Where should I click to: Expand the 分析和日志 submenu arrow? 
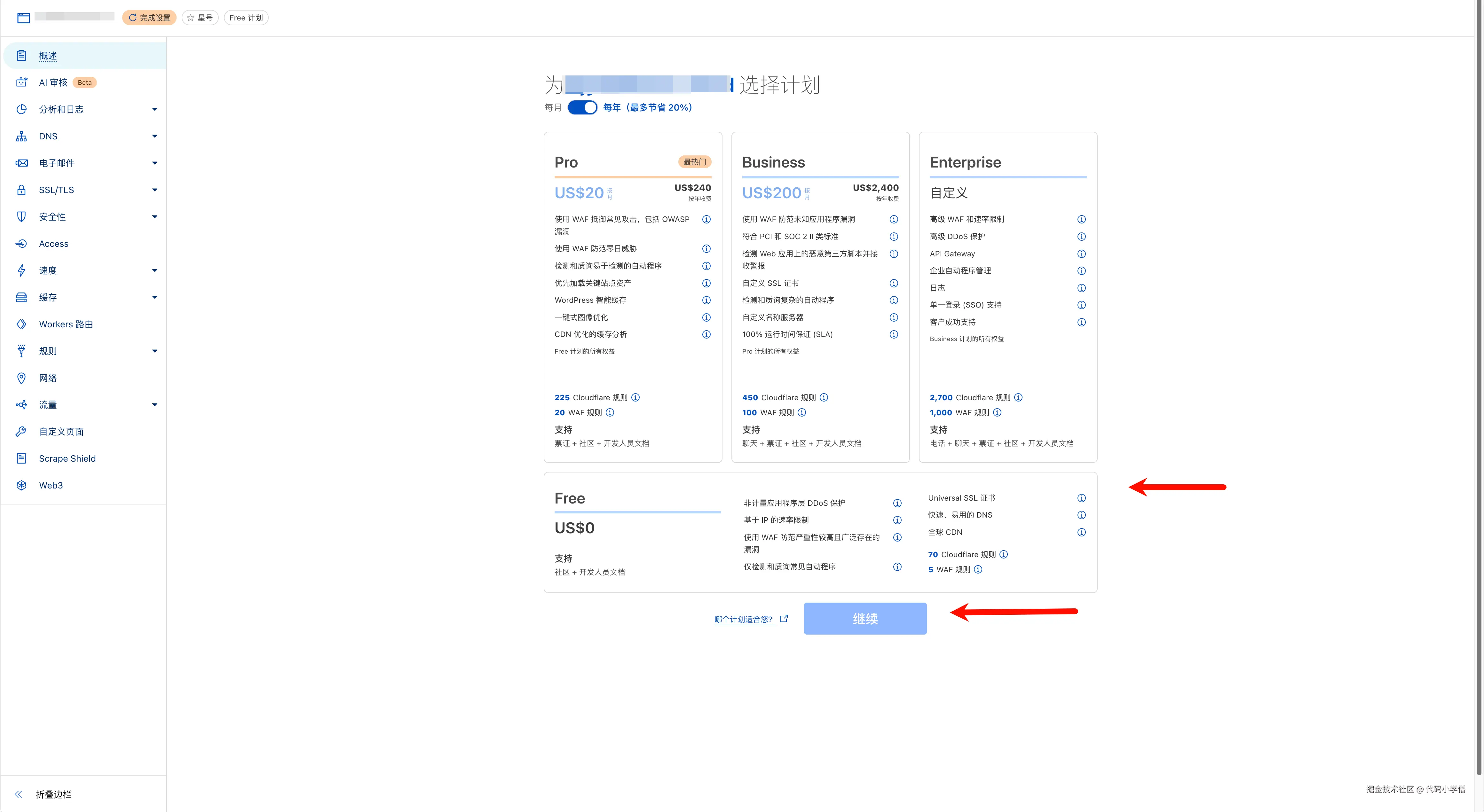point(154,109)
